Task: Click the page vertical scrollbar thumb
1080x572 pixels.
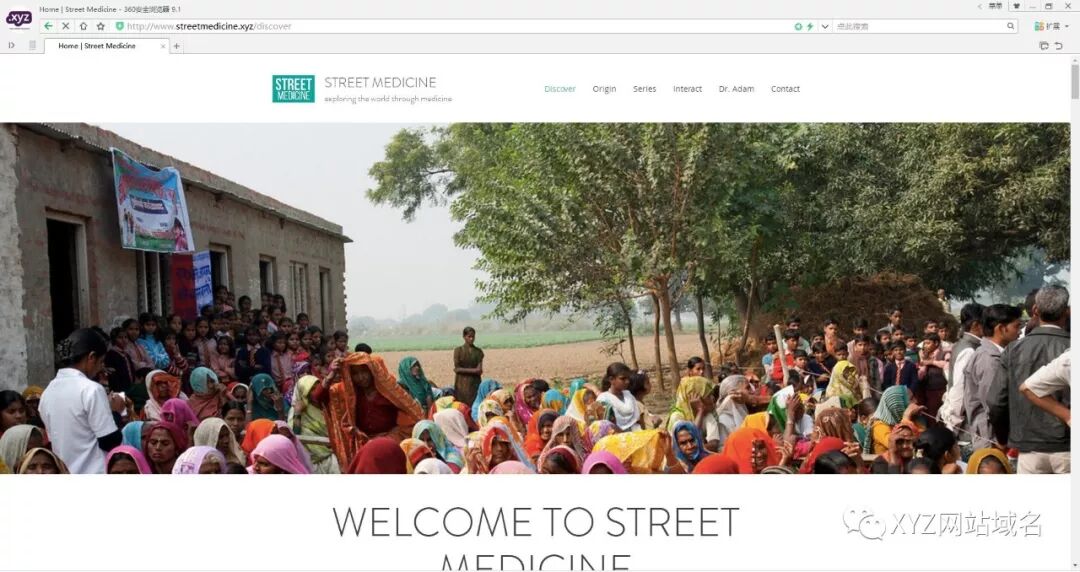Action: point(1074,82)
